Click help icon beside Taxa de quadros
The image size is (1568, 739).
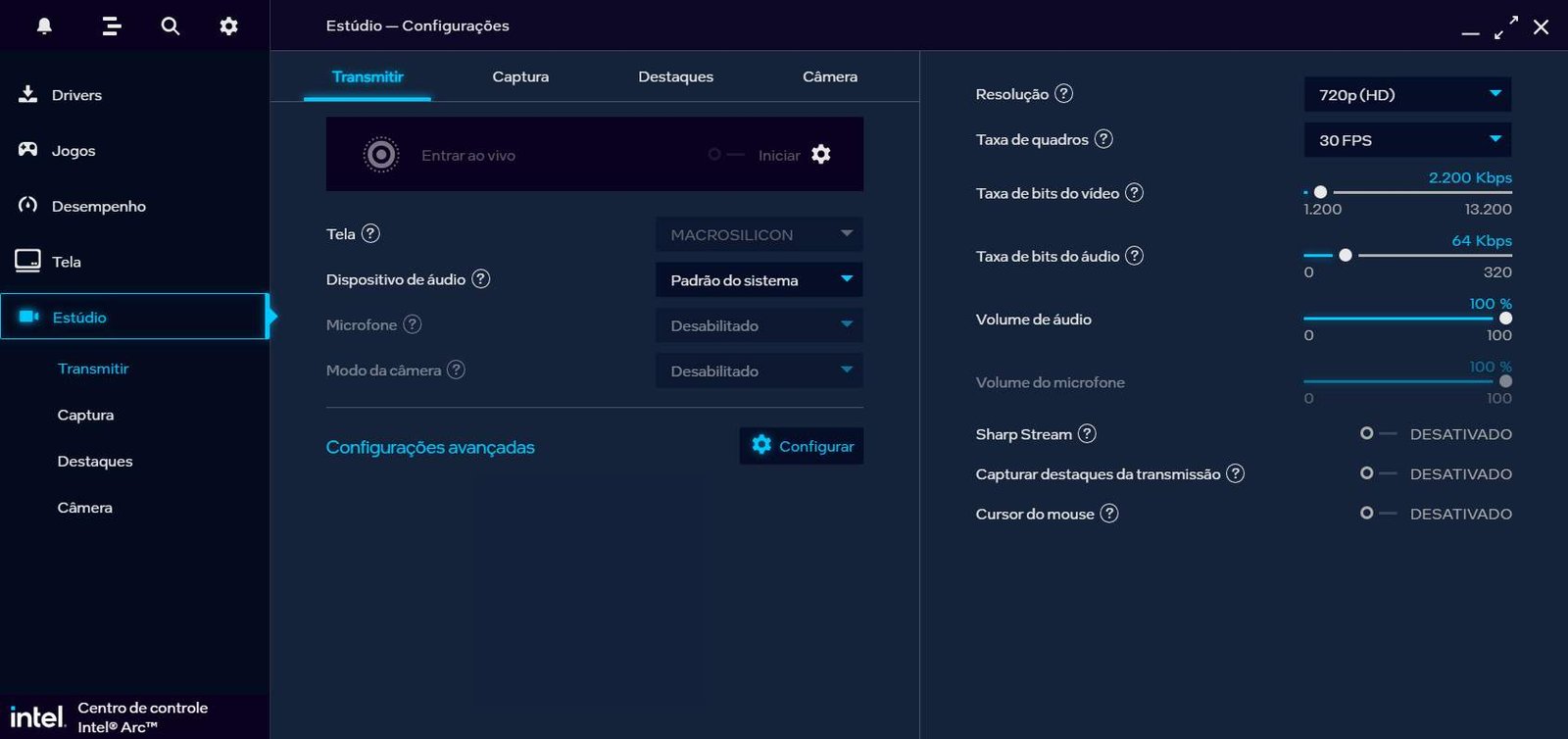pyautogui.click(x=1103, y=139)
